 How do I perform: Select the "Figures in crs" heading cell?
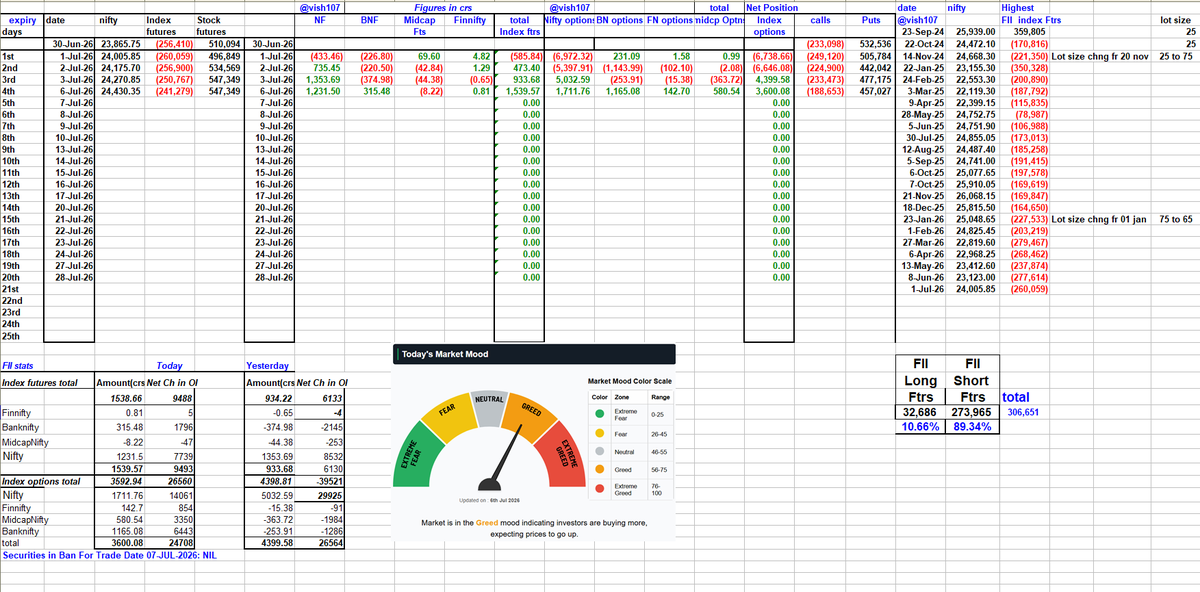[444, 8]
